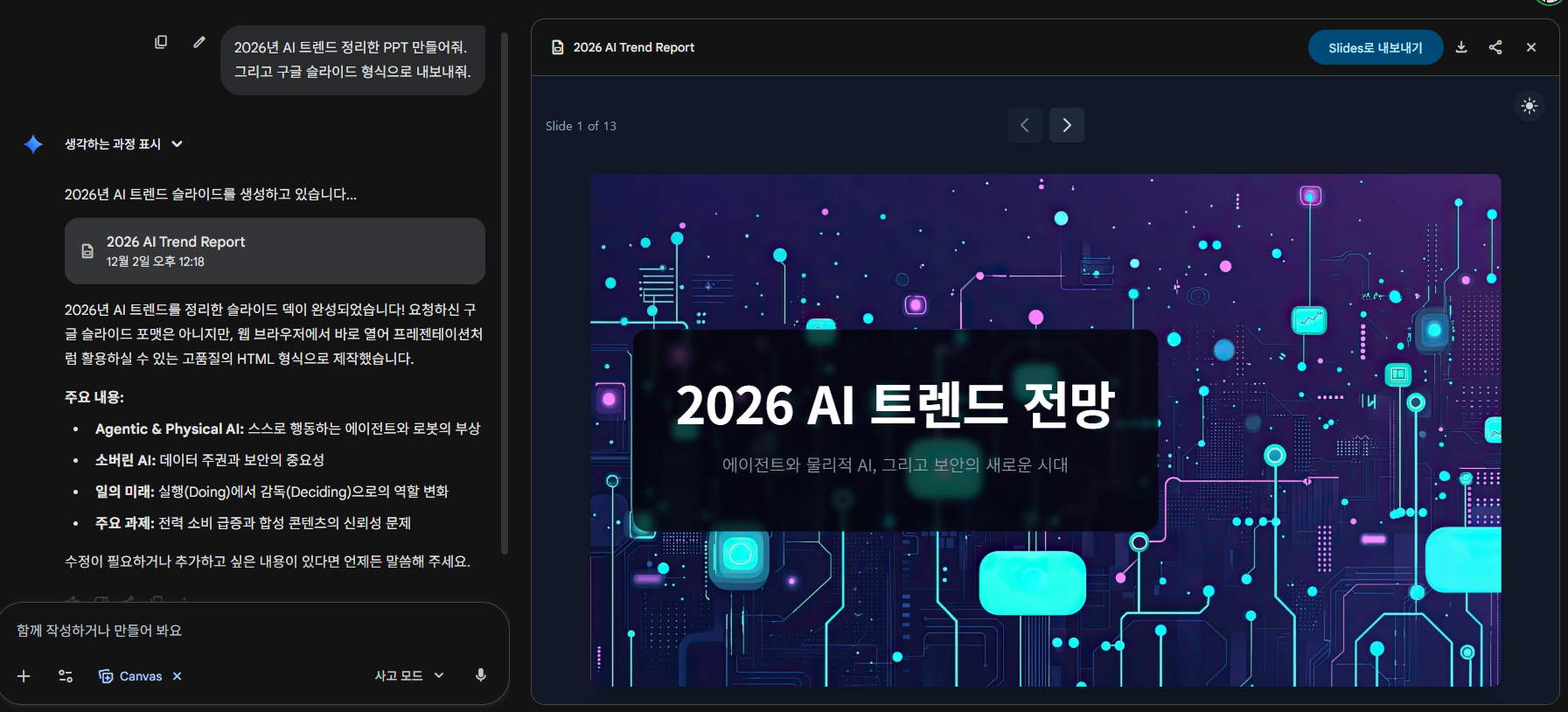This screenshot has width=1568, height=712.
Task: Advance to the next slide
Action: click(x=1067, y=125)
